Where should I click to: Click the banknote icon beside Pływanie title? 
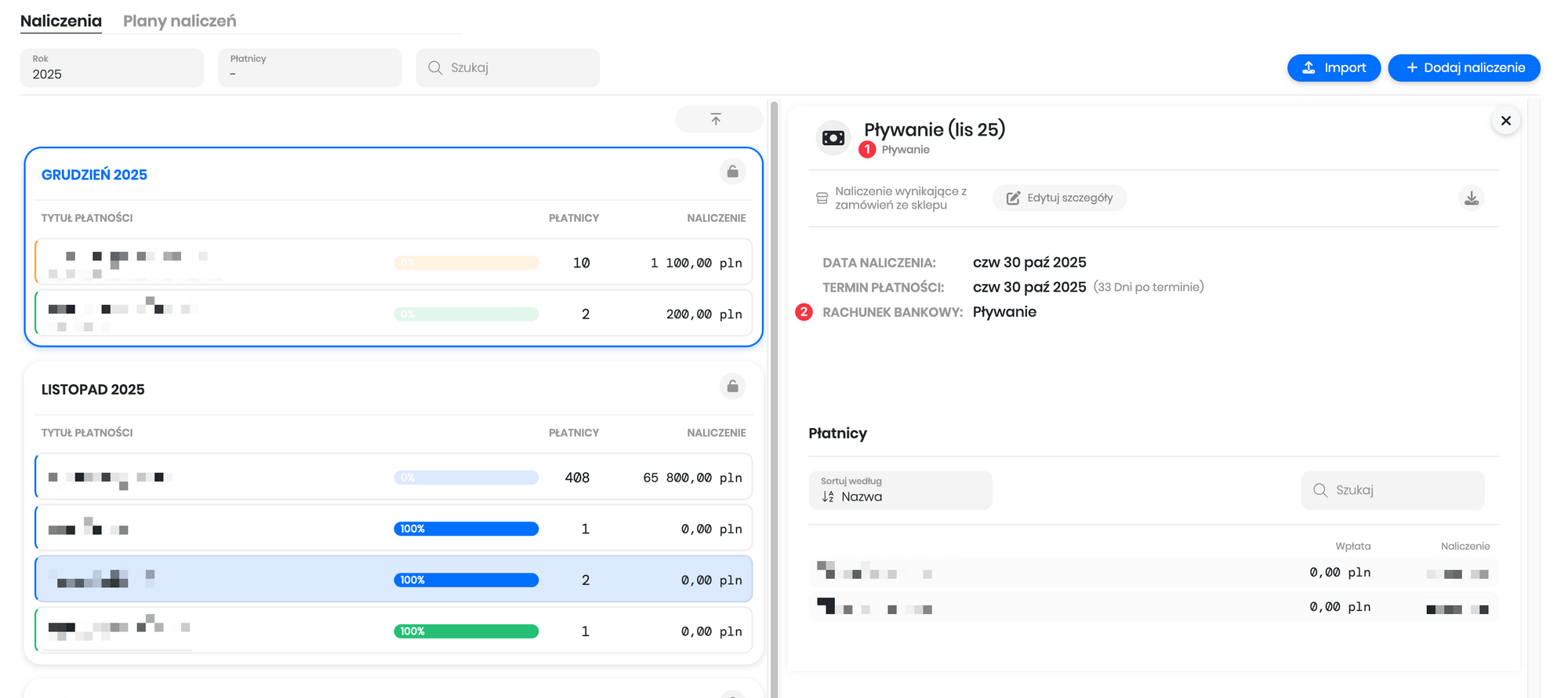coord(833,138)
